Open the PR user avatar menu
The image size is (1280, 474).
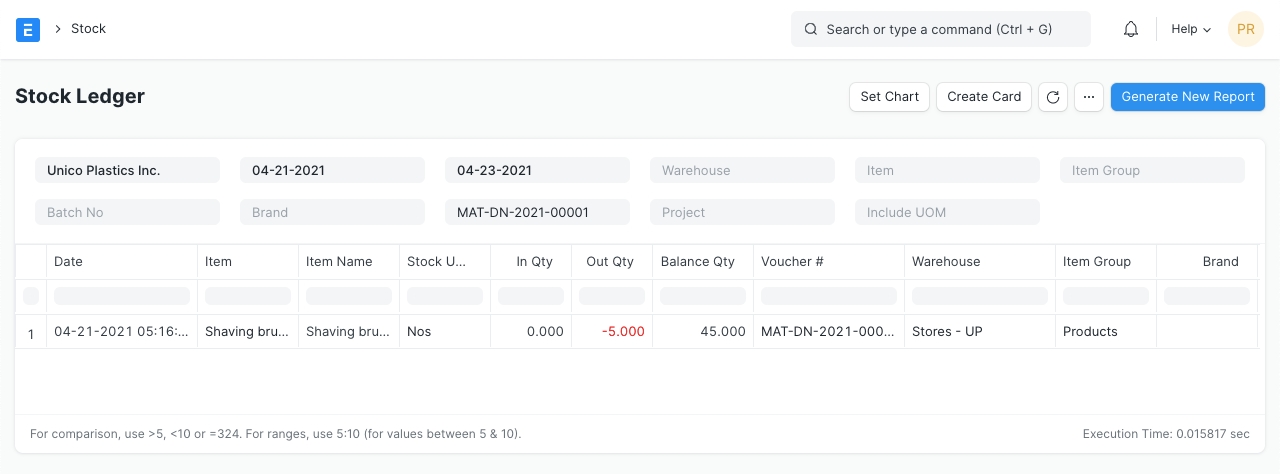(x=1245, y=29)
